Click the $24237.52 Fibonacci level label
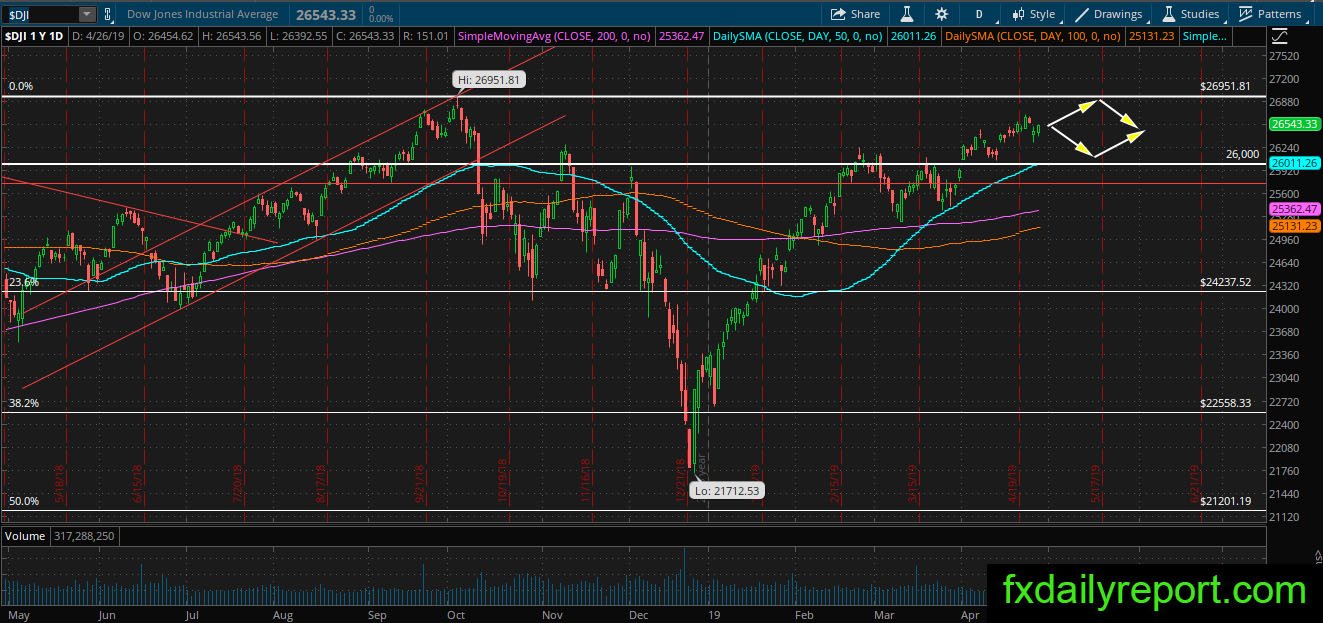Viewport: 1323px width, 623px height. pos(1225,283)
